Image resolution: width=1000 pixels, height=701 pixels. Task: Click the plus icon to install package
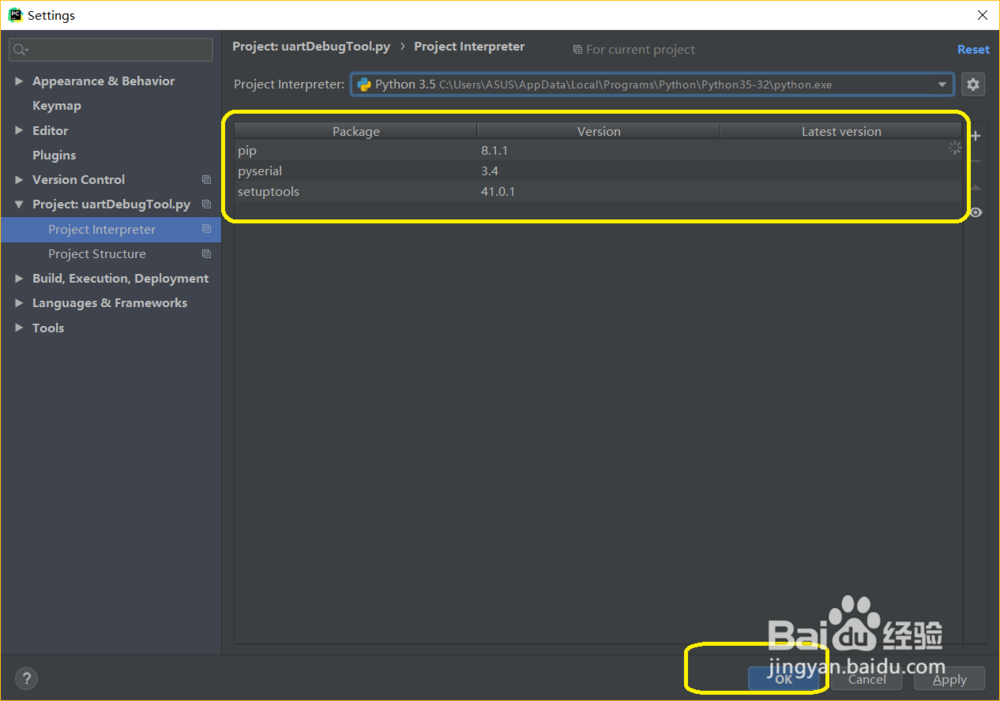976,136
